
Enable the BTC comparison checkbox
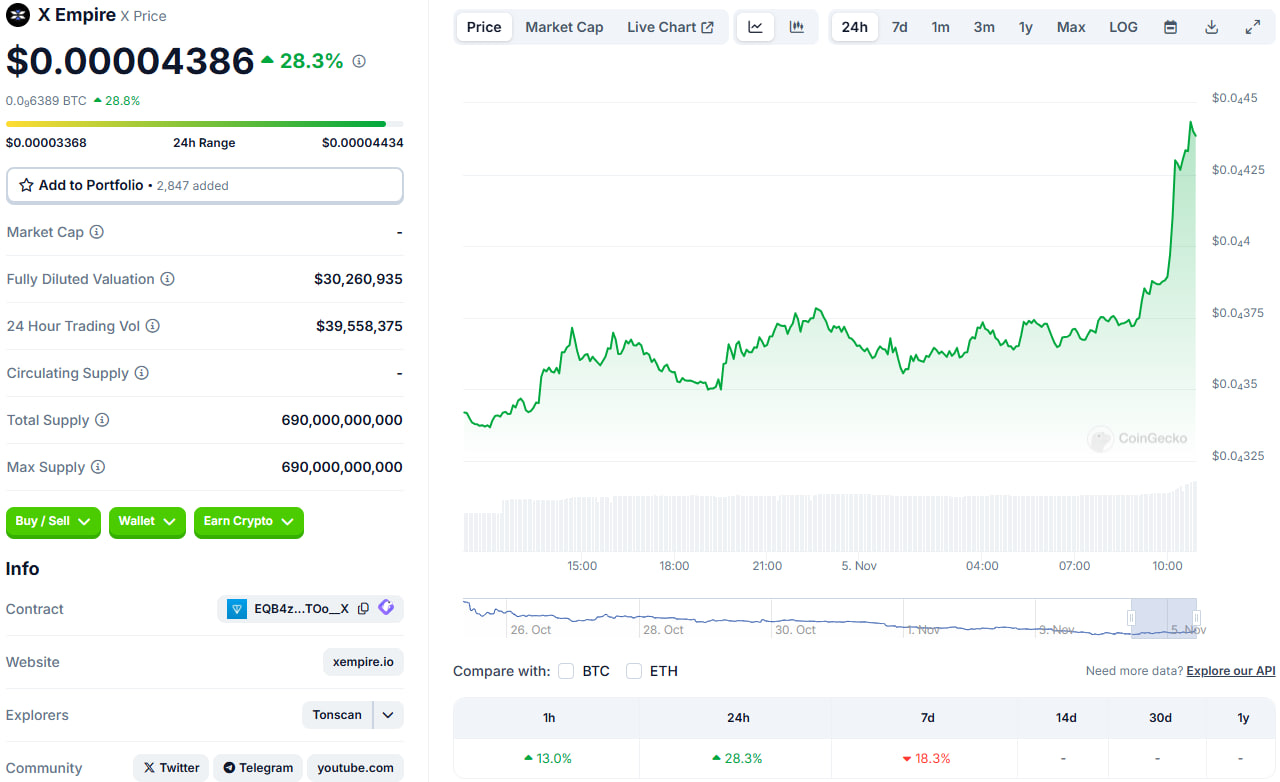[x=566, y=671]
